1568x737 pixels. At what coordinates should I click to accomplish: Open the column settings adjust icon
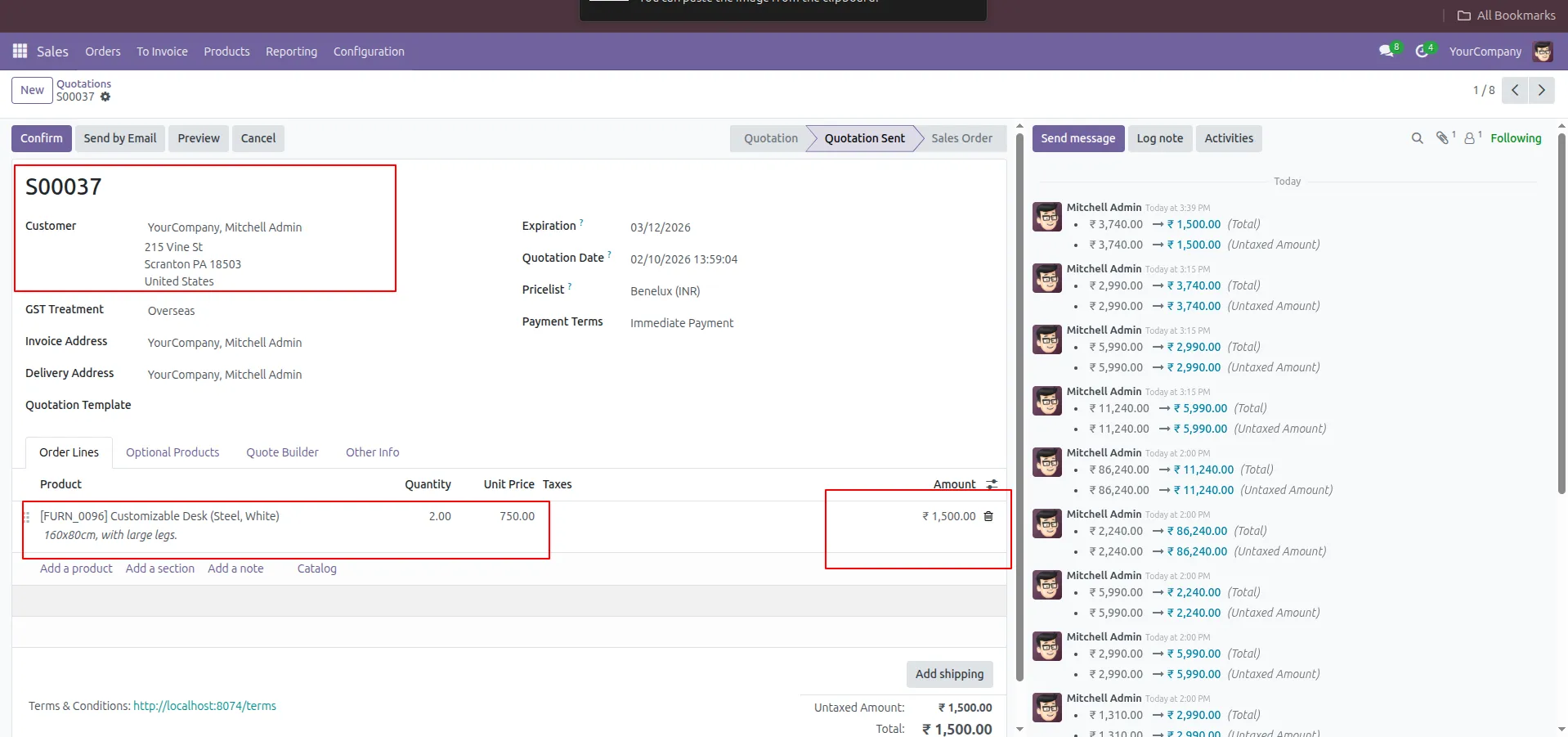(x=992, y=484)
